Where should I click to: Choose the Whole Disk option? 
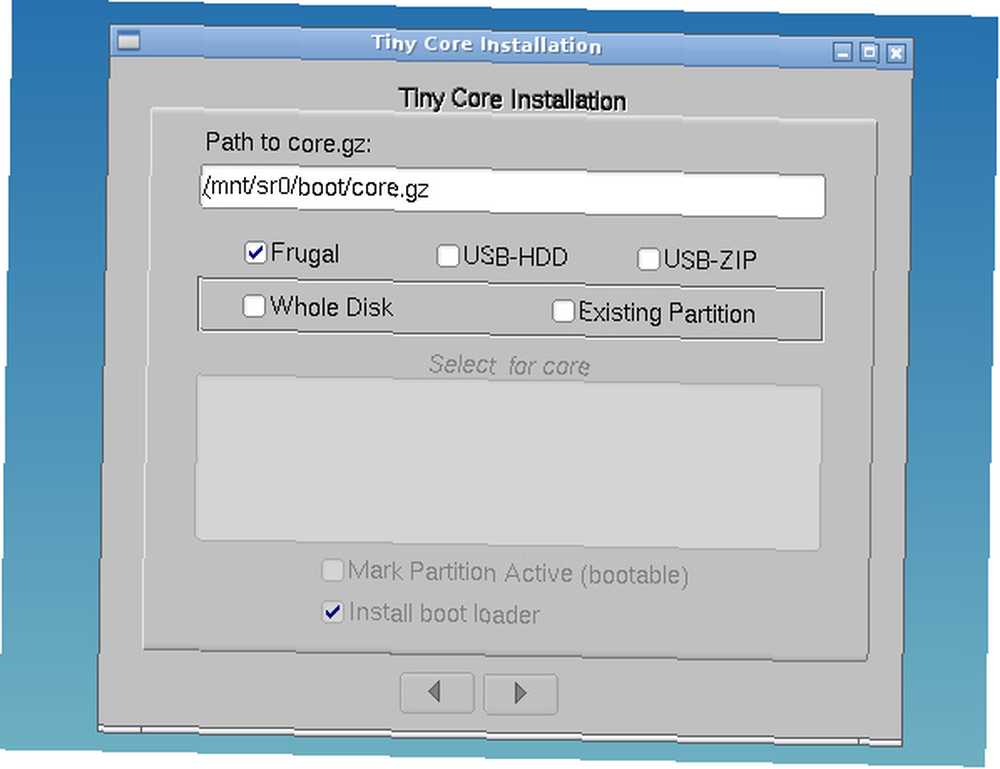point(253,306)
